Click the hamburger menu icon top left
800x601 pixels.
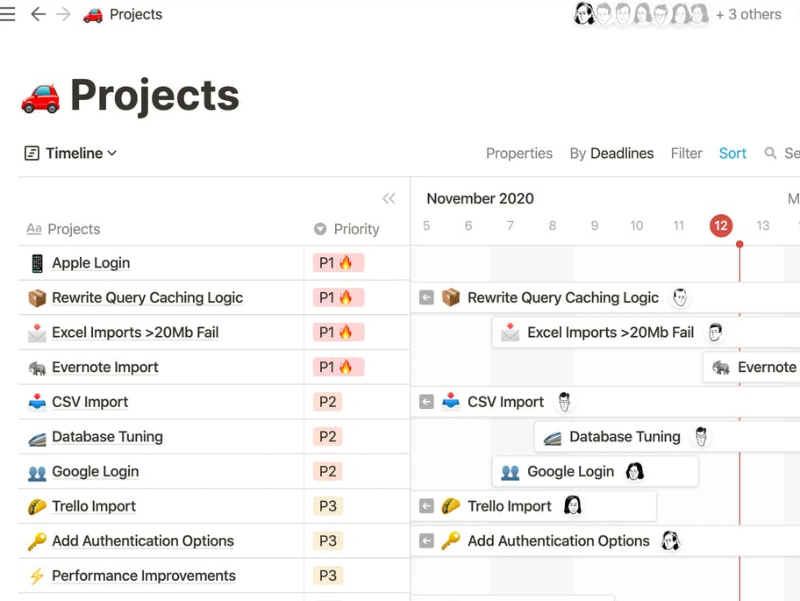(9, 14)
